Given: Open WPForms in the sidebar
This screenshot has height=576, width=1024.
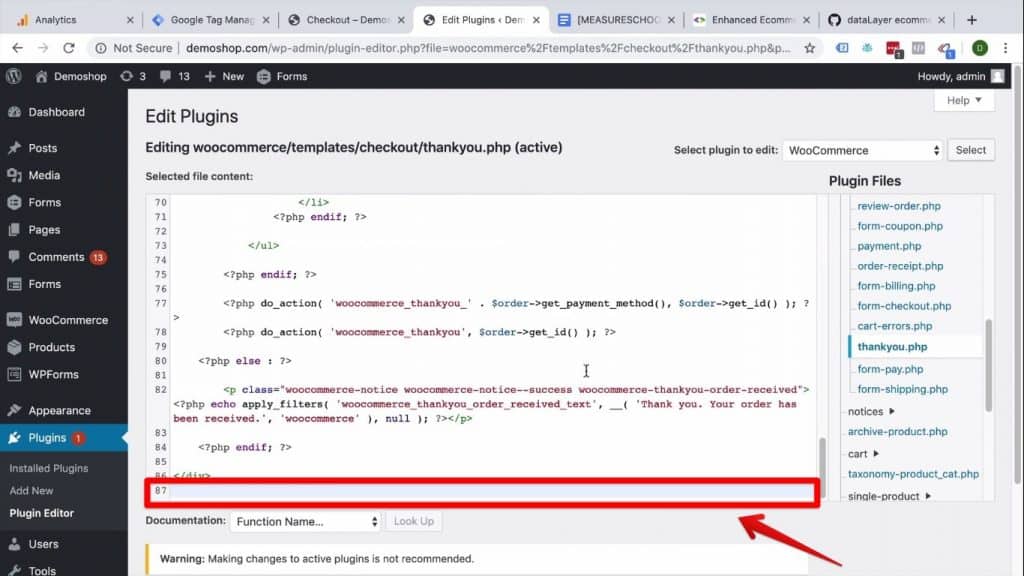Looking at the screenshot, I should pyautogui.click(x=53, y=374).
